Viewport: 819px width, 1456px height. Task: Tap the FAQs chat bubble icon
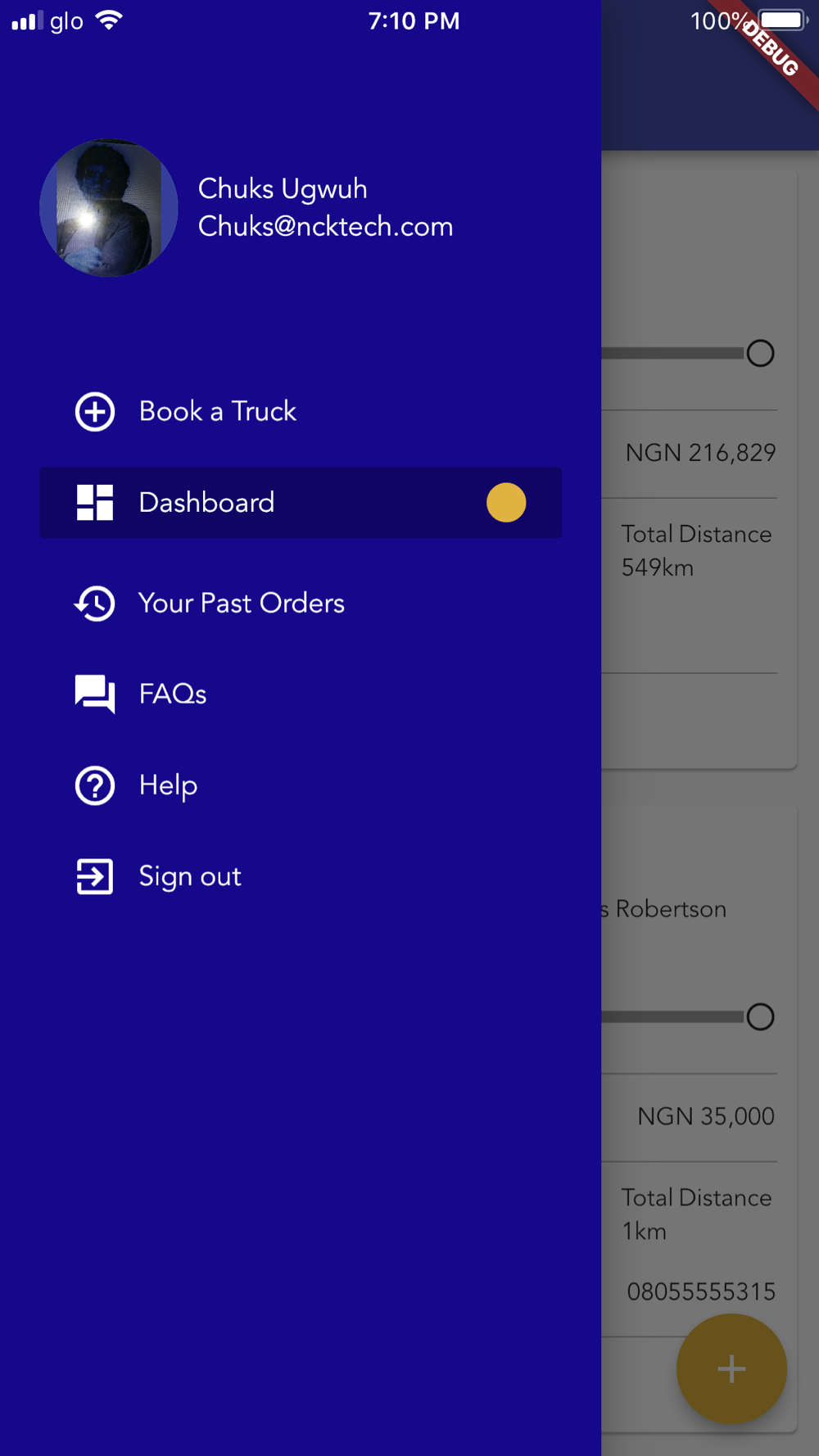pyautogui.click(x=95, y=694)
